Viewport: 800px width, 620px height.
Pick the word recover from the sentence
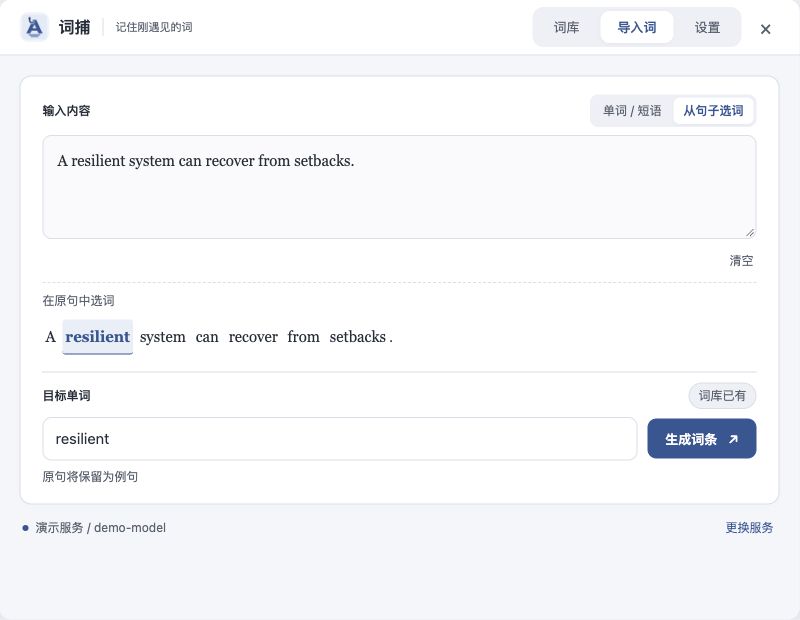(253, 337)
